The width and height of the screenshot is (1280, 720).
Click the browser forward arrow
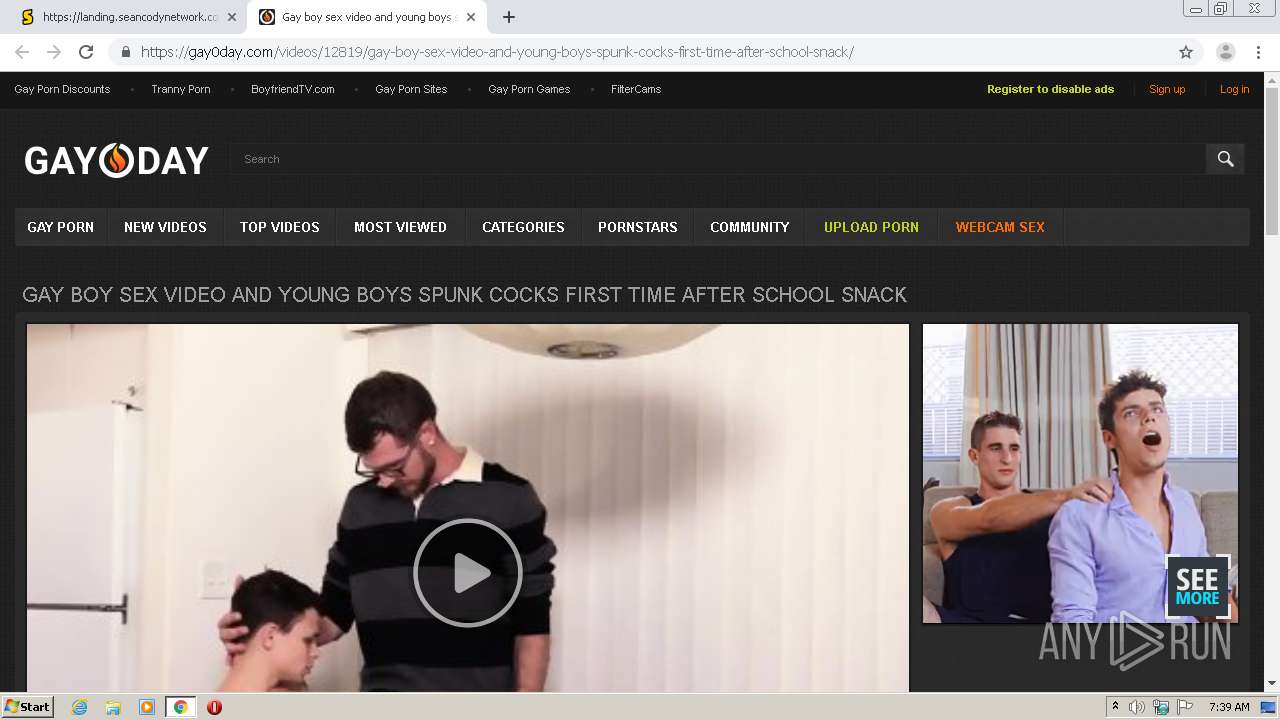pyautogui.click(x=54, y=52)
